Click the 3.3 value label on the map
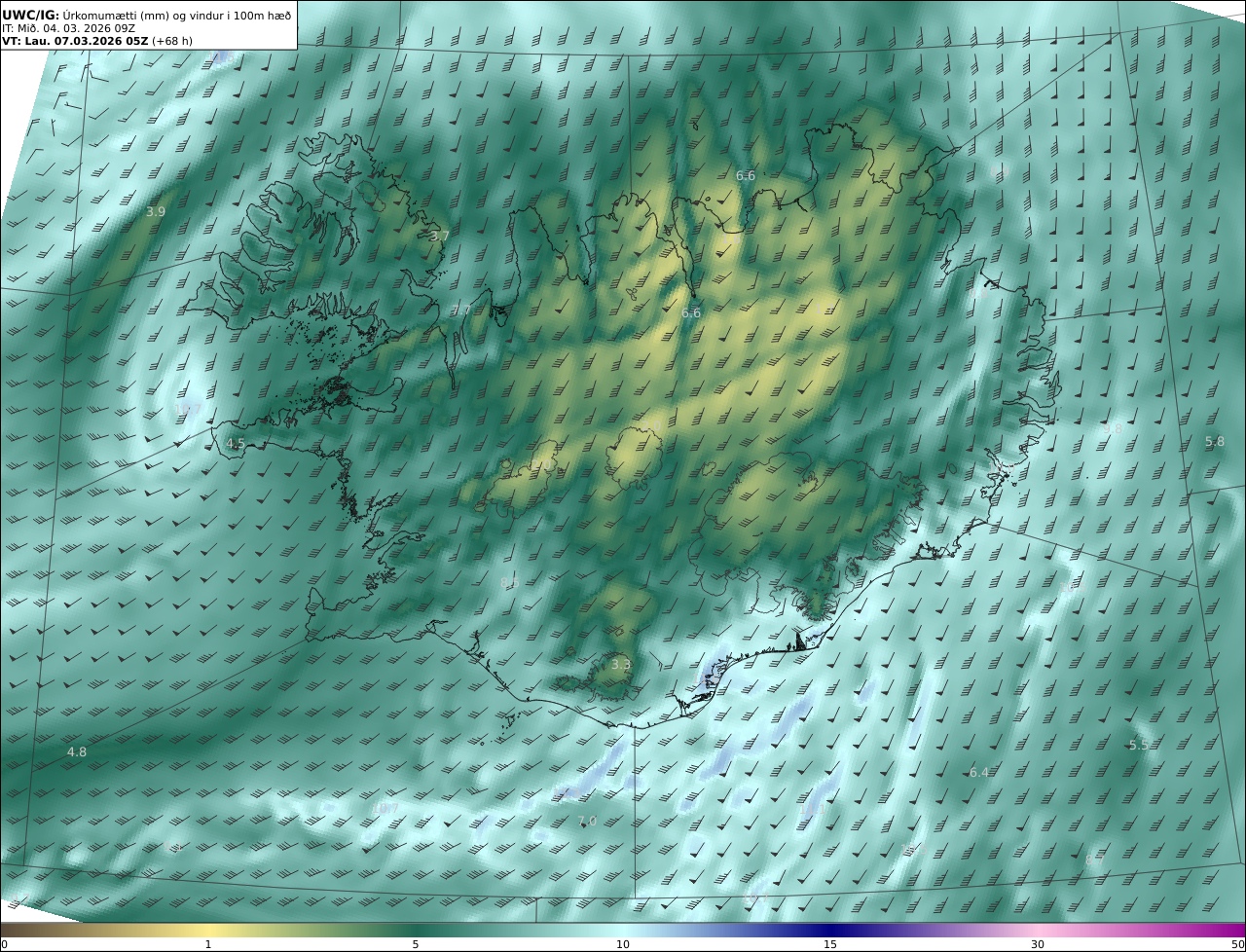The height and width of the screenshot is (952, 1246). click(x=621, y=664)
